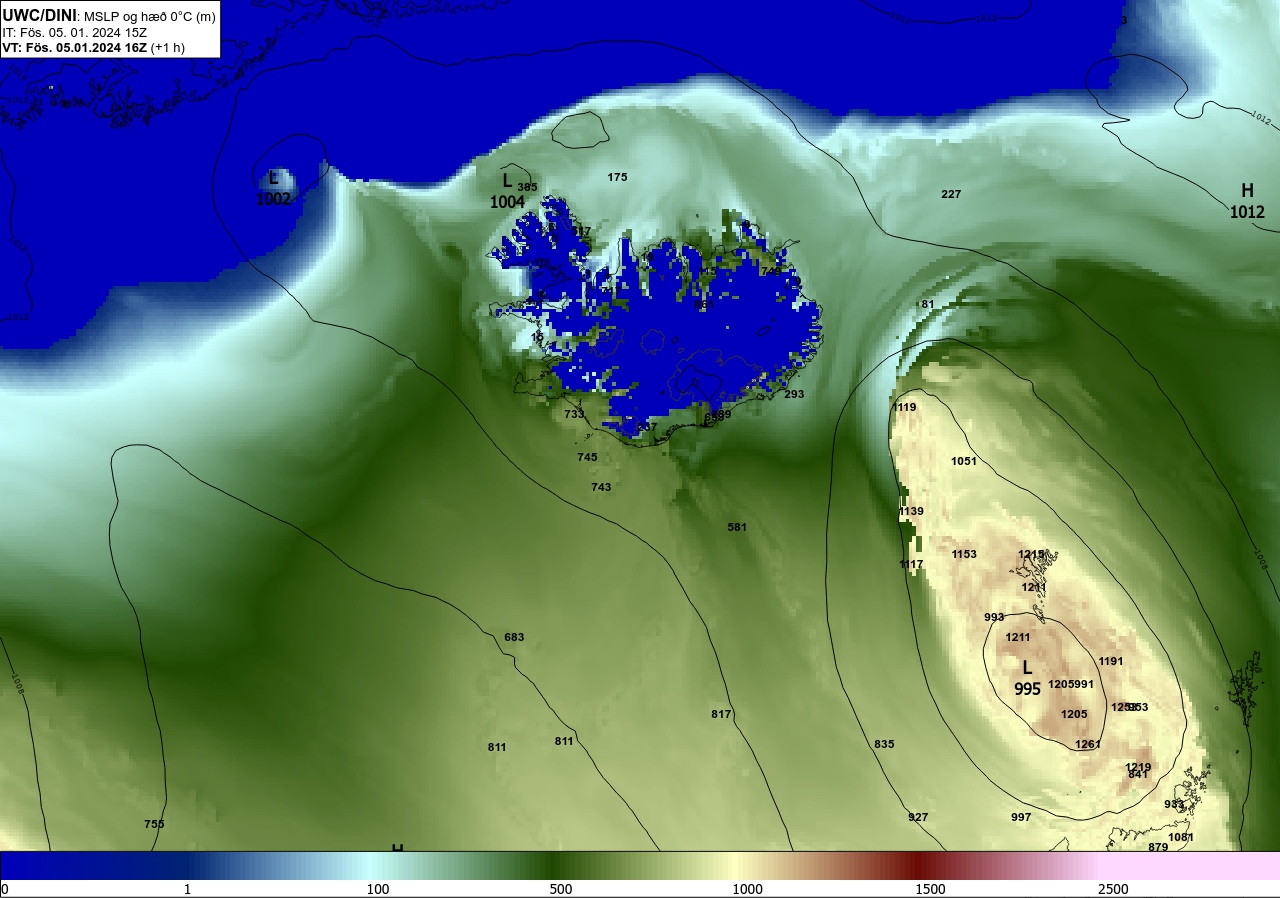The height and width of the screenshot is (898, 1280).
Task: Click the 993 height value
Action: pos(994,617)
